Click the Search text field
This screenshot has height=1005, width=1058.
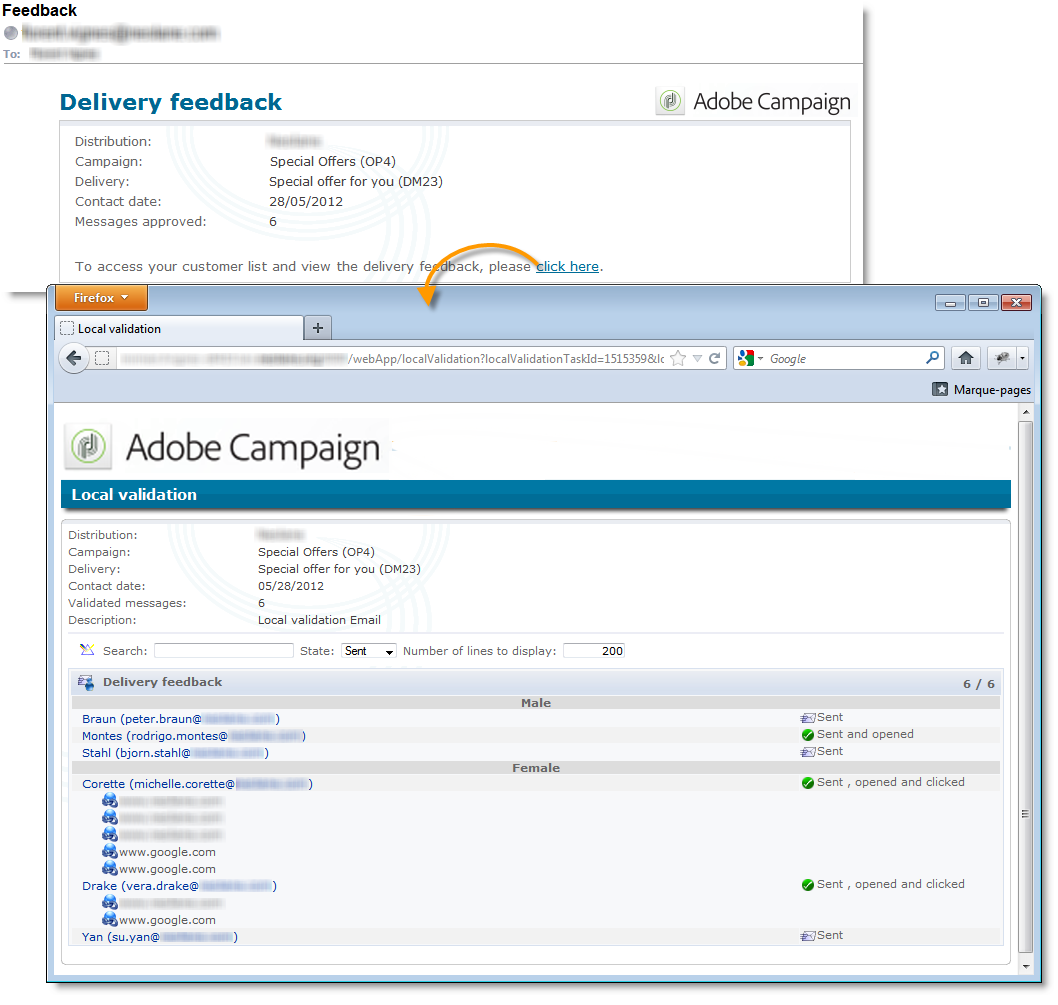[223, 651]
